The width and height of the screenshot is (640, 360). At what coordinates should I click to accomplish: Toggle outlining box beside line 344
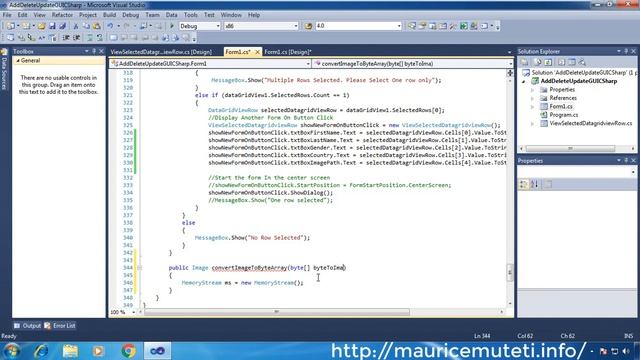click(x=140, y=268)
